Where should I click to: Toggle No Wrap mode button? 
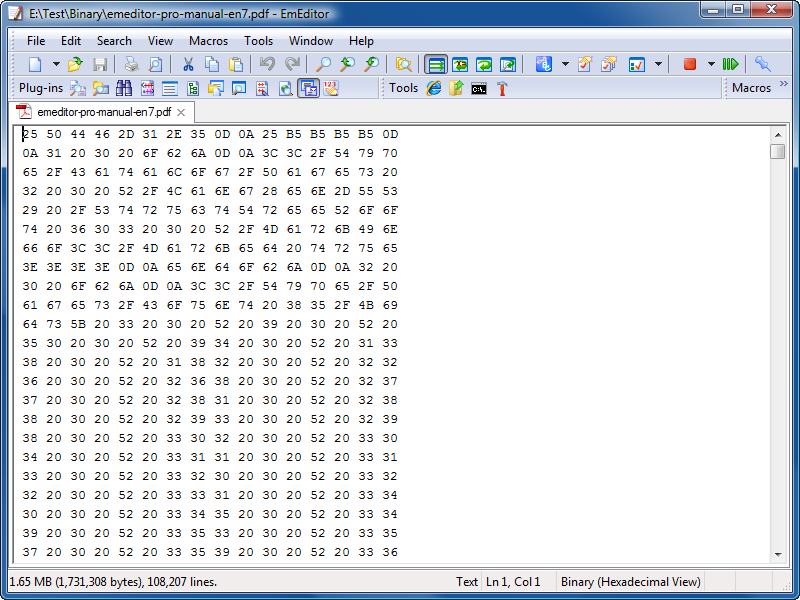[436, 64]
